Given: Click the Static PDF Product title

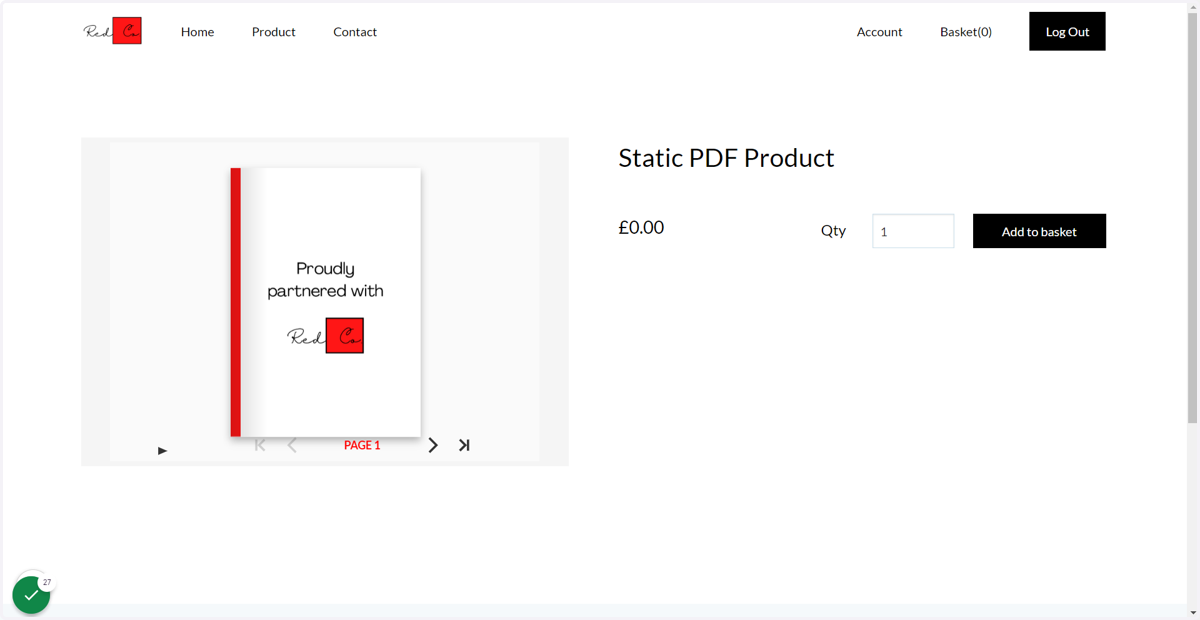Looking at the screenshot, I should tap(726, 158).
